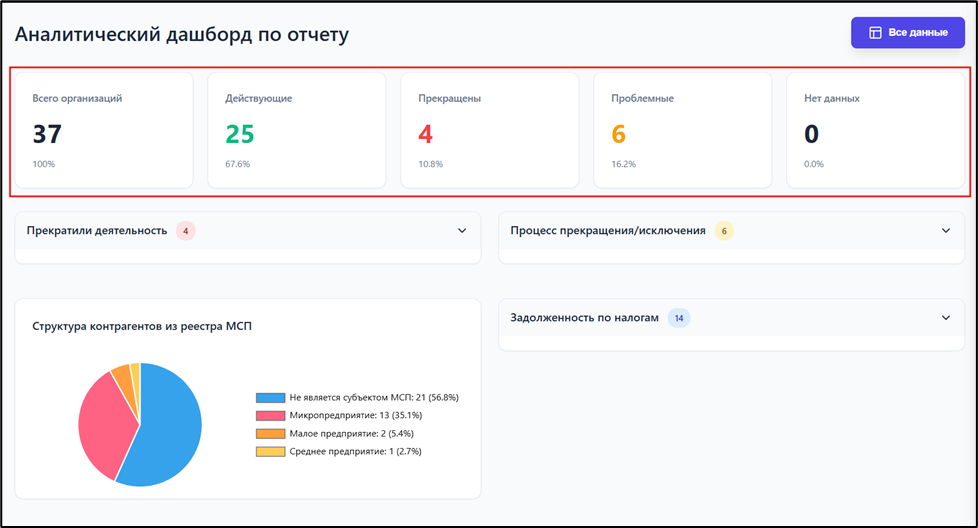Toggle the pink Микропредприятие legend swatch
The height and width of the screenshot is (528, 978).
click(270, 415)
